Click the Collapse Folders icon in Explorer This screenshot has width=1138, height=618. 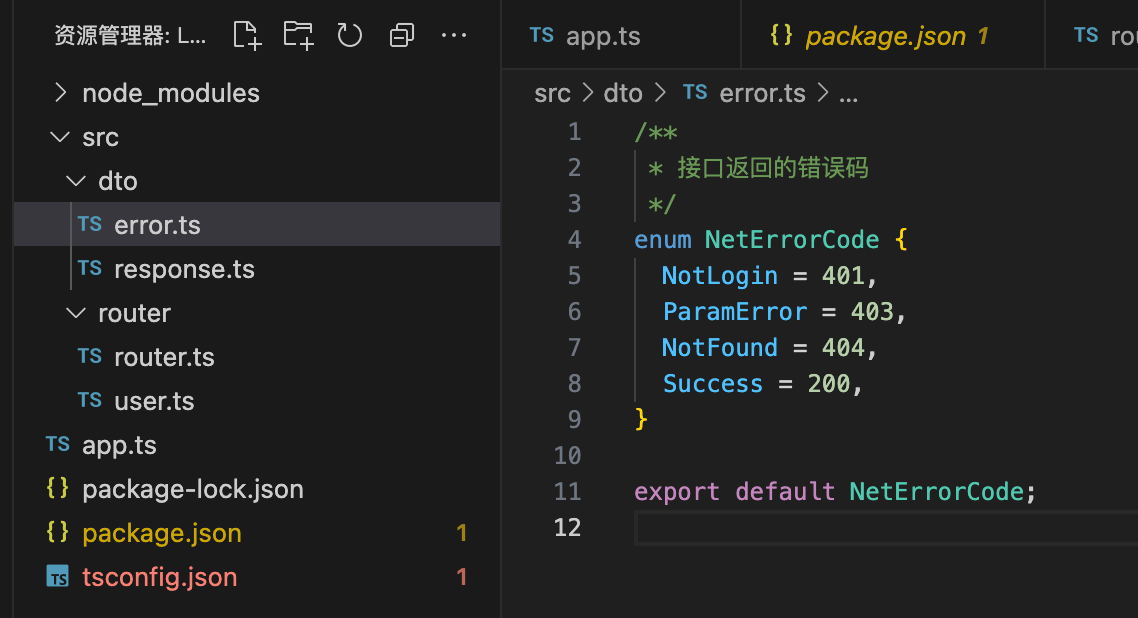tap(402, 34)
